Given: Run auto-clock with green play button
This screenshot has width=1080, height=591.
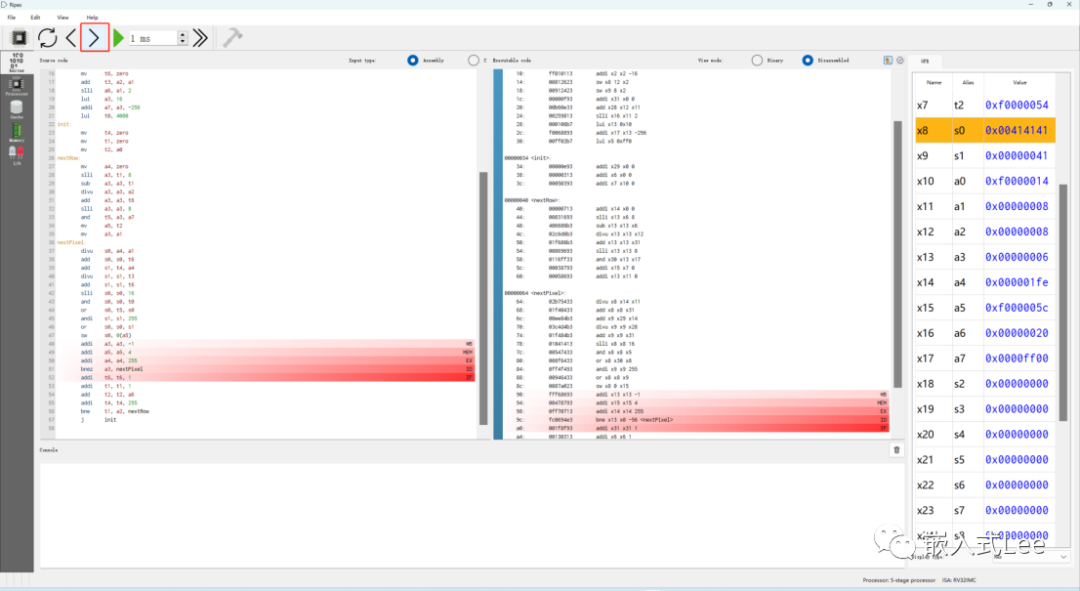Looking at the screenshot, I should coord(118,38).
